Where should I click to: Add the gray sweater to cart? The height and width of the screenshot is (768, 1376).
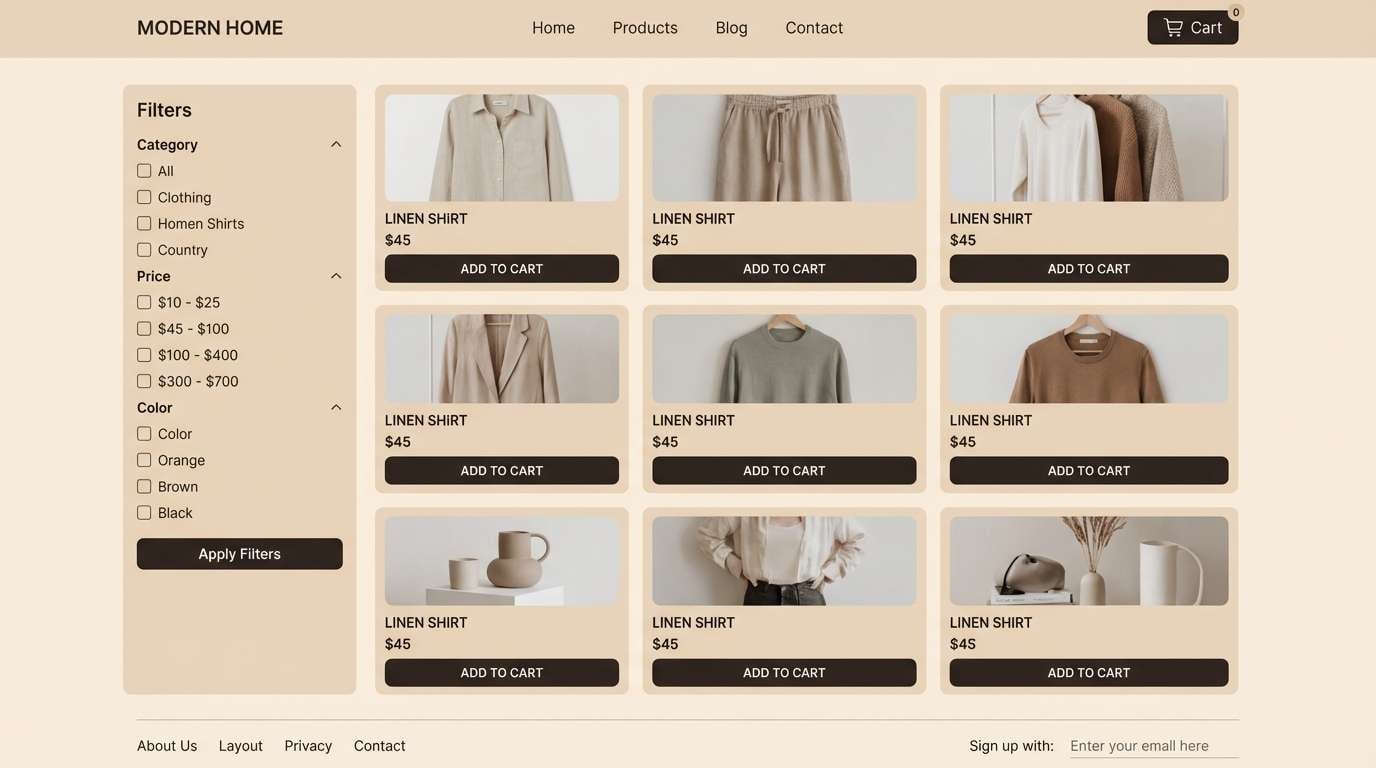[x=784, y=470]
